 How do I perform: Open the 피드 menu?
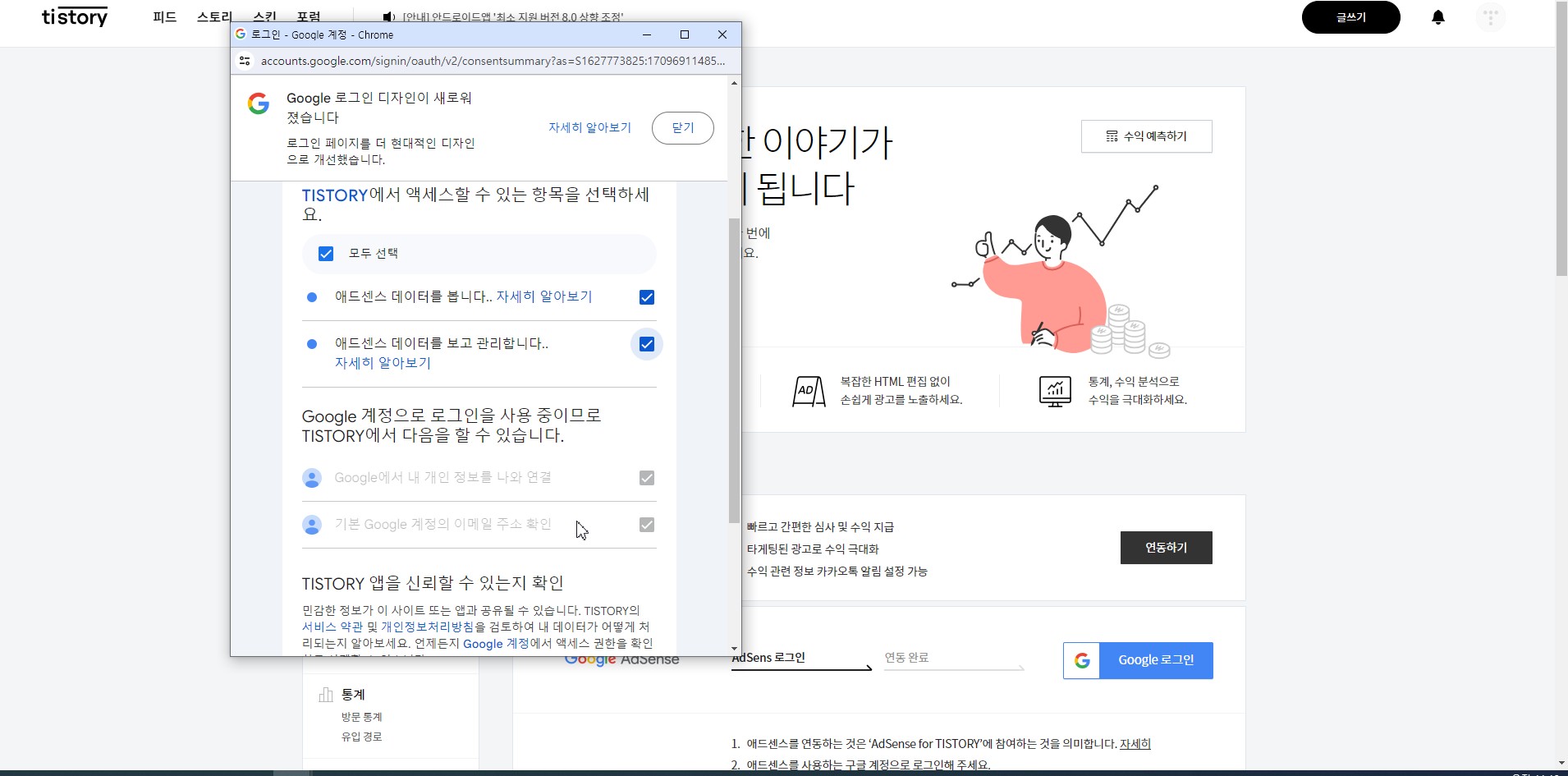pyautogui.click(x=165, y=17)
